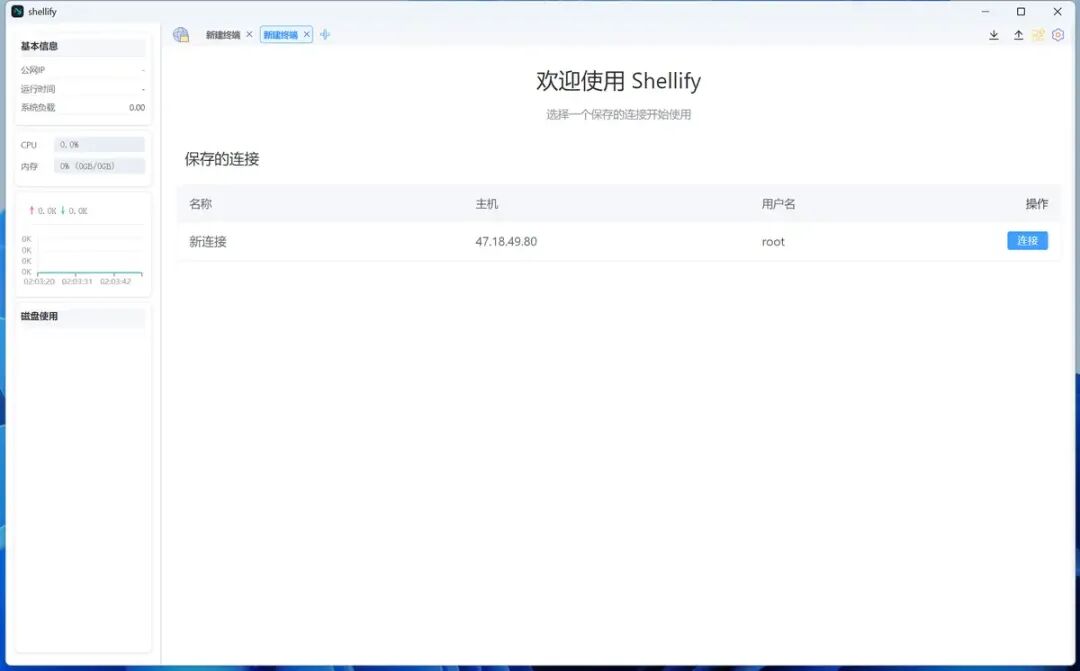The width and height of the screenshot is (1080, 671).
Task: Close the first 新建终端 tab
Action: point(249,33)
